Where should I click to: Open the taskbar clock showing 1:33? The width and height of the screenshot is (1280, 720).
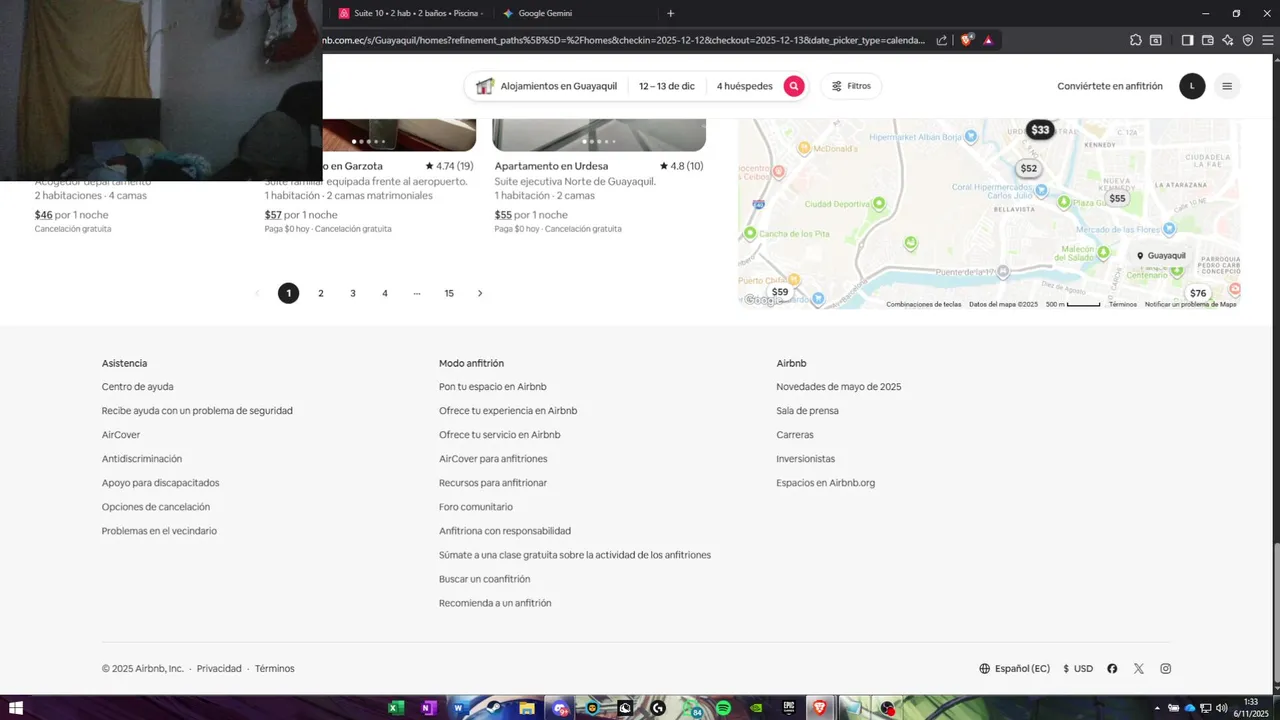[1251, 708]
